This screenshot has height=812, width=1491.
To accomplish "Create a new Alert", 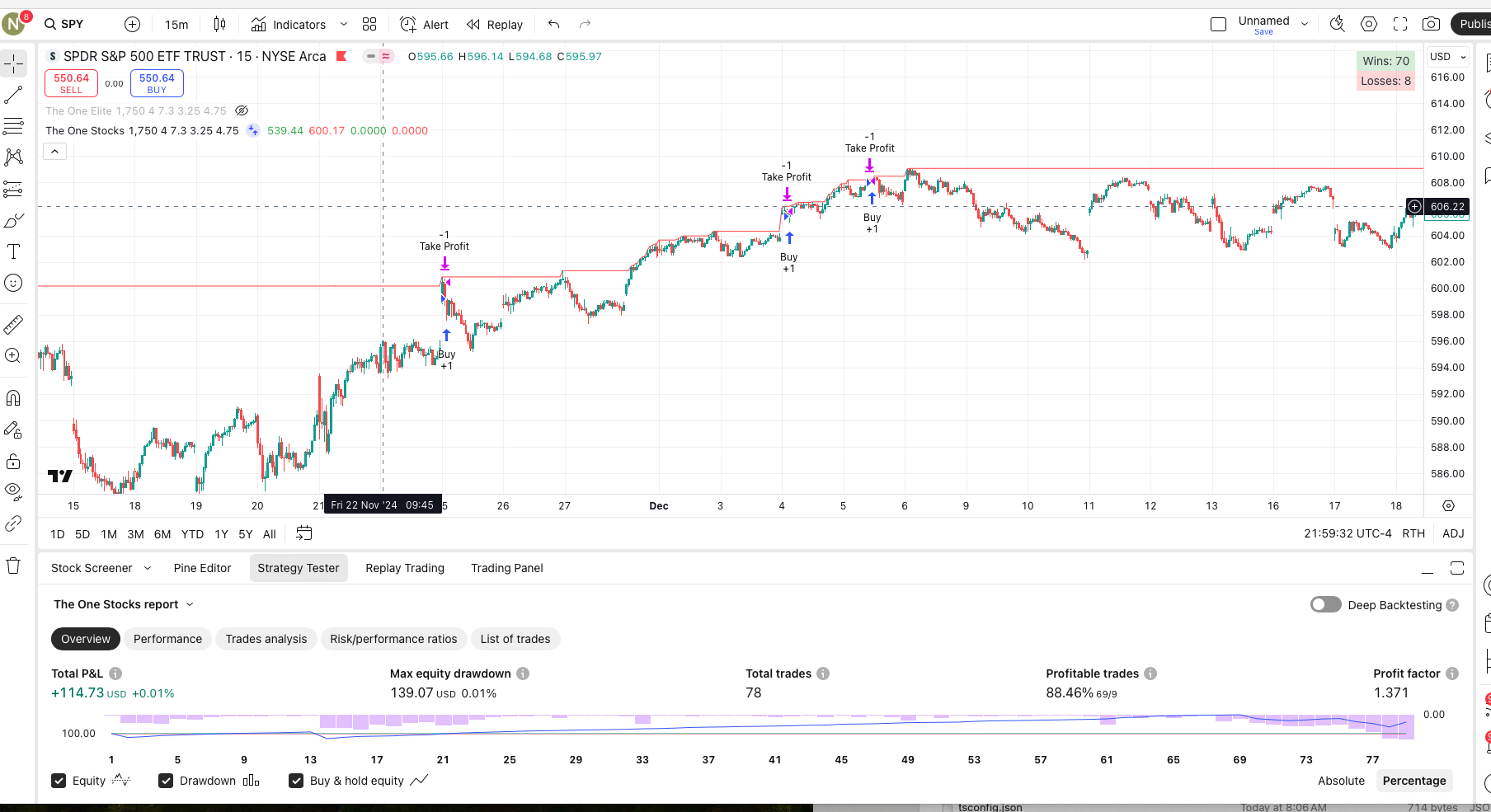I will coord(425,24).
